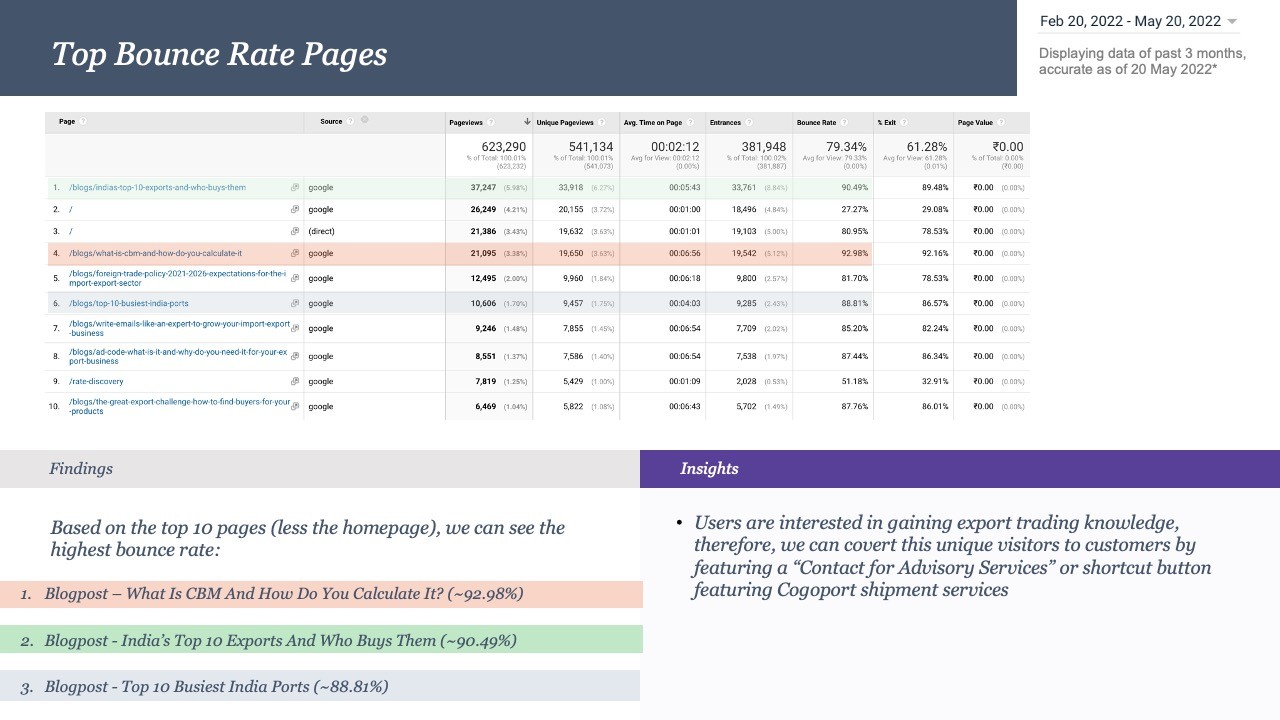
Task: Open /blogs/top-10-busiest-india-ports link
Action: point(128,304)
